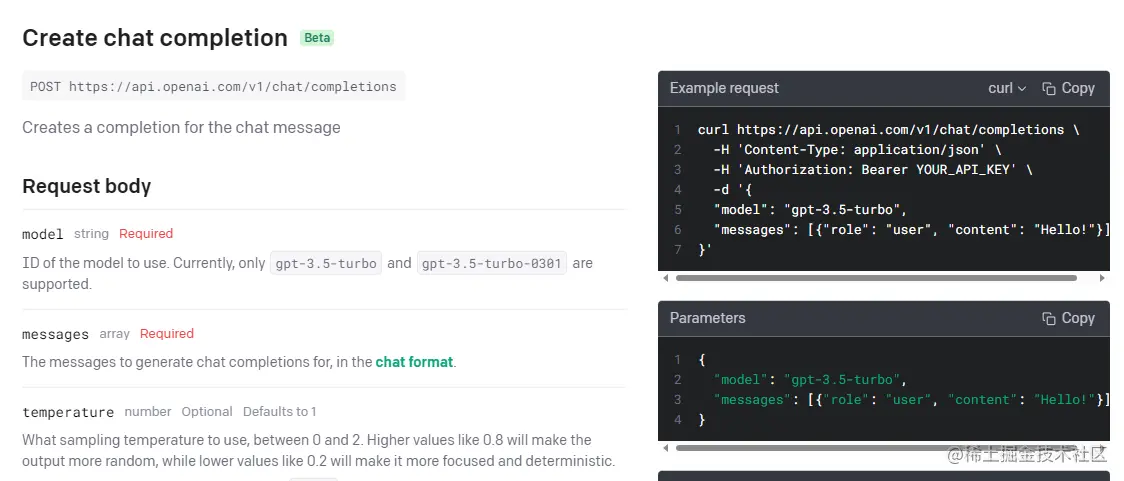Click the Example request horizontal scrollbar
The width and height of the screenshot is (1124, 481).
(876, 278)
